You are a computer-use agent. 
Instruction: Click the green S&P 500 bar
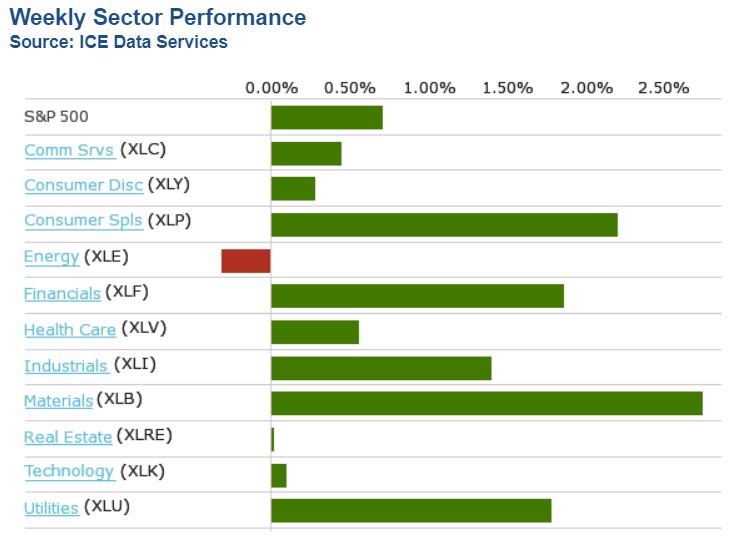pyautogui.click(x=326, y=117)
